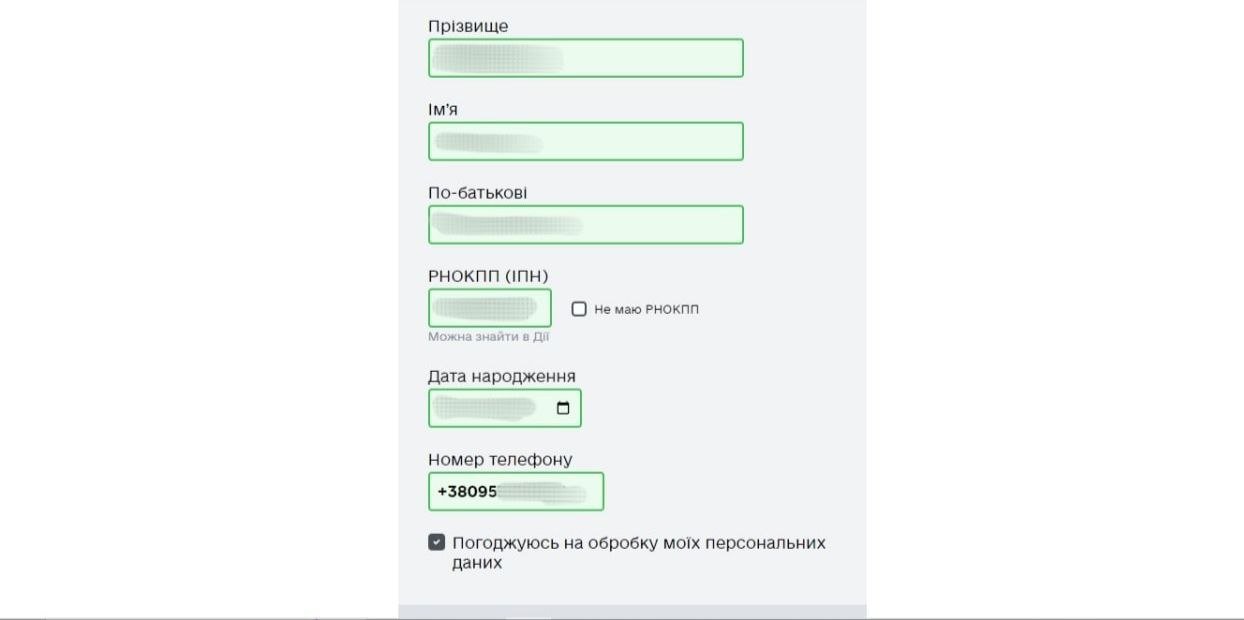
Task: Click the 'Не маю РНОКПП' label text
Action: [x=646, y=309]
